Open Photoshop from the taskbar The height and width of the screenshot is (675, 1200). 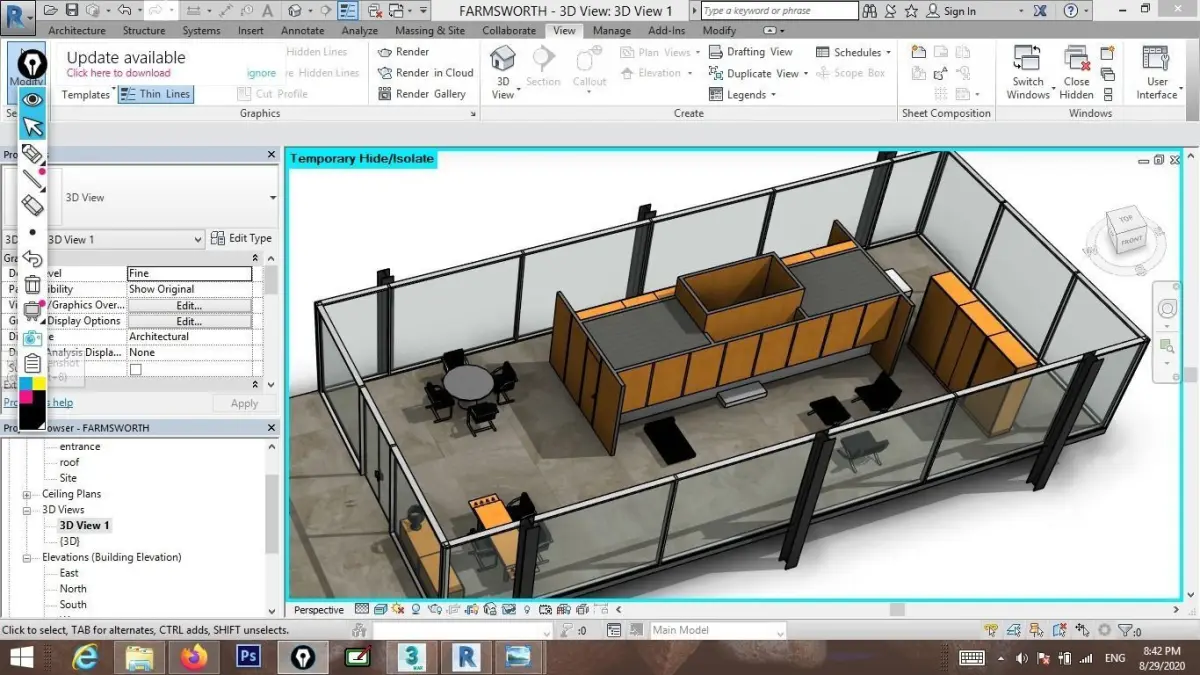click(247, 657)
